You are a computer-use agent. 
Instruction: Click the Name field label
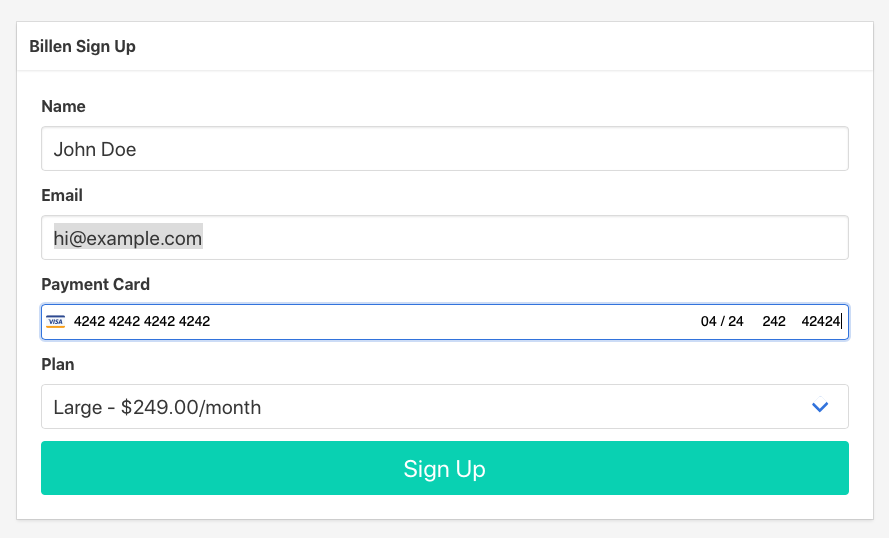pos(63,107)
